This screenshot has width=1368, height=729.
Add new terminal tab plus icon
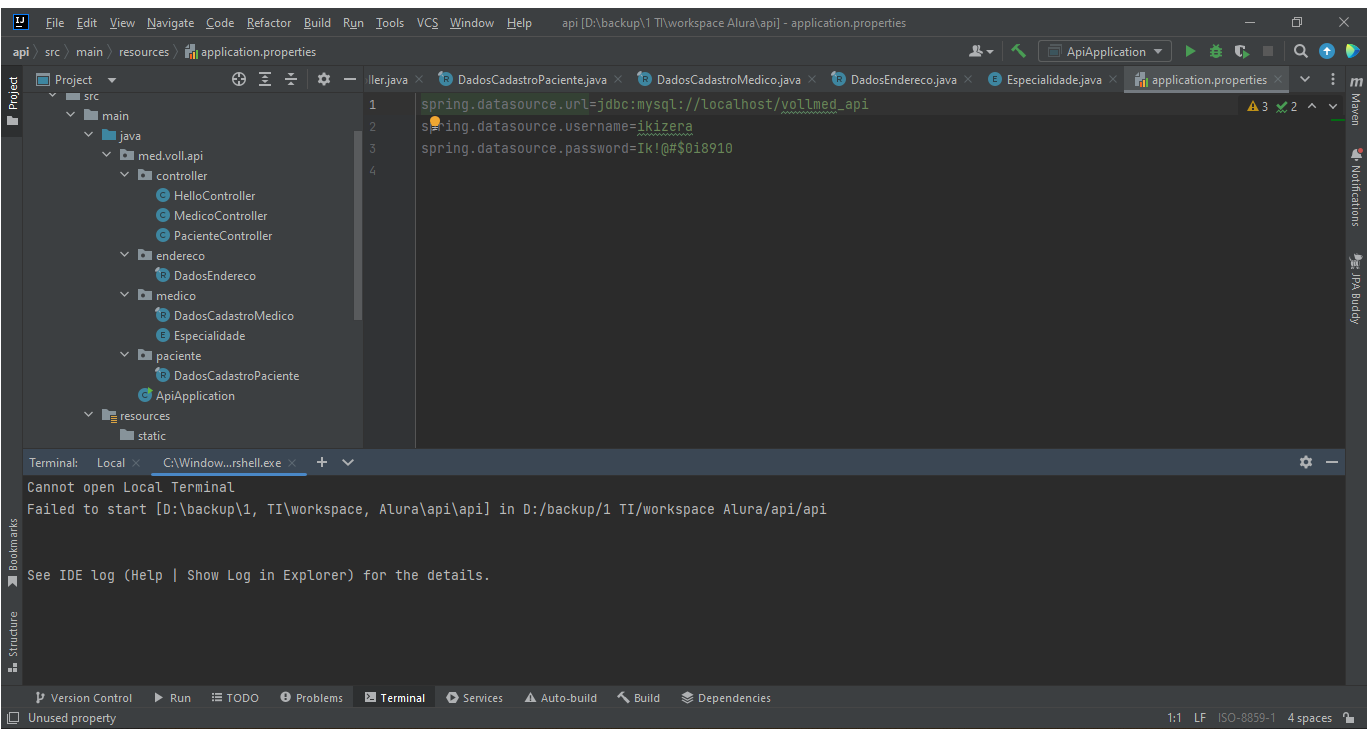[322, 462]
